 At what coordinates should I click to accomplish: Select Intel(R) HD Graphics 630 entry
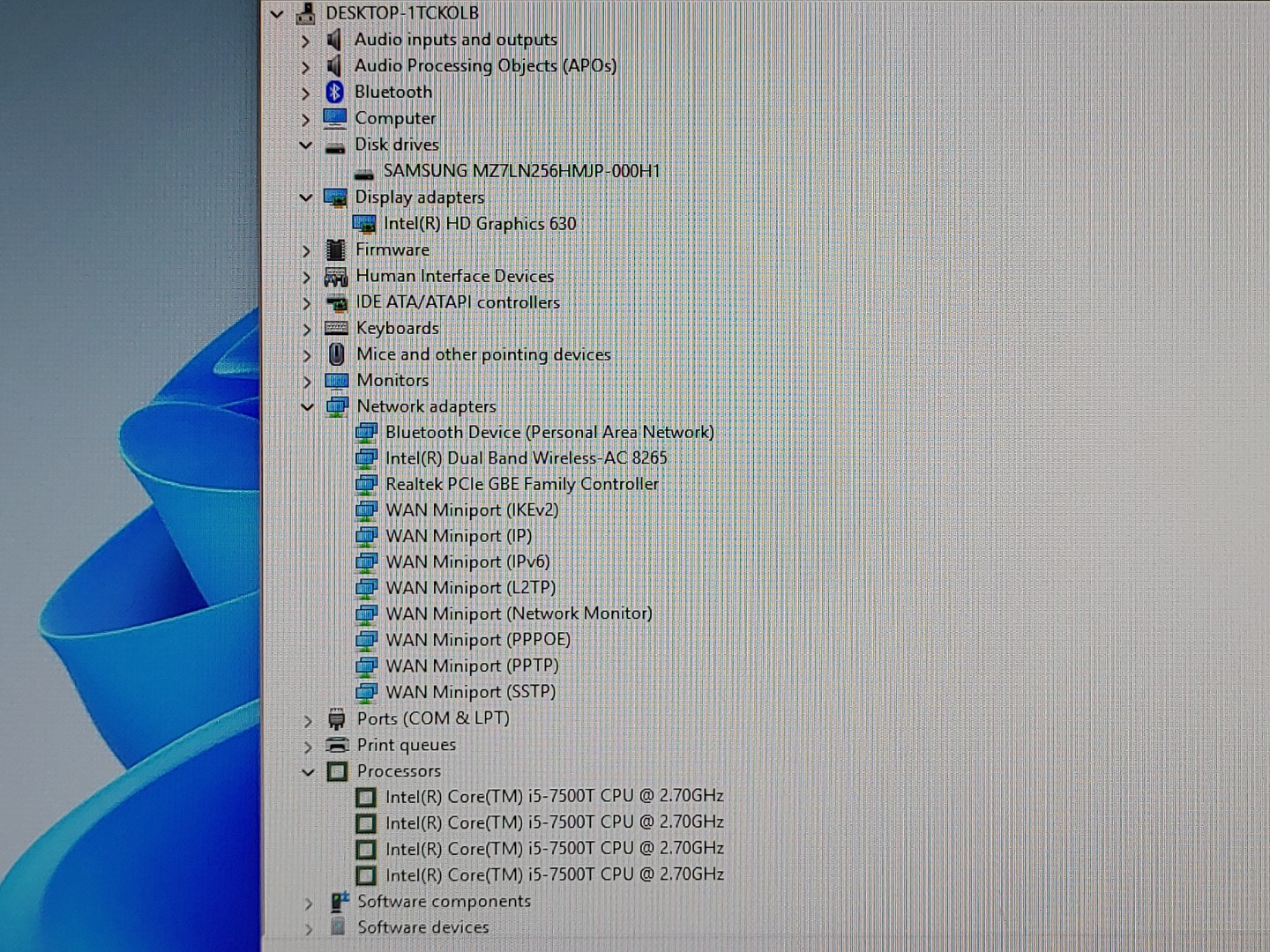[480, 224]
